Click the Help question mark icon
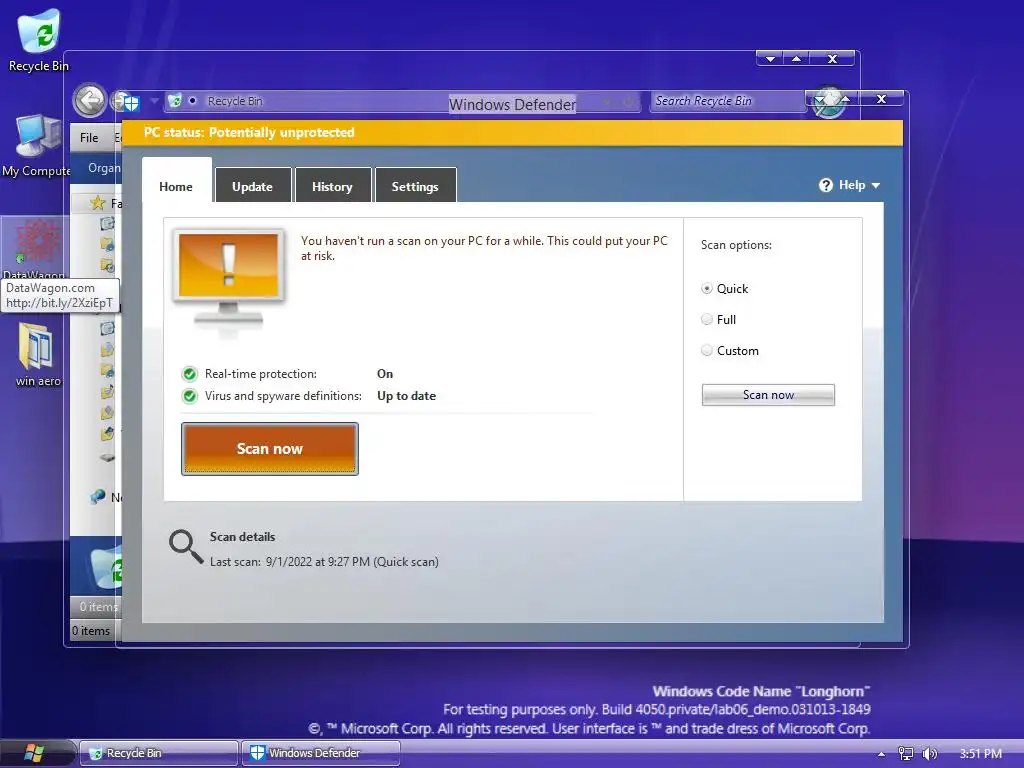The width and height of the screenshot is (1024, 768). tap(825, 185)
